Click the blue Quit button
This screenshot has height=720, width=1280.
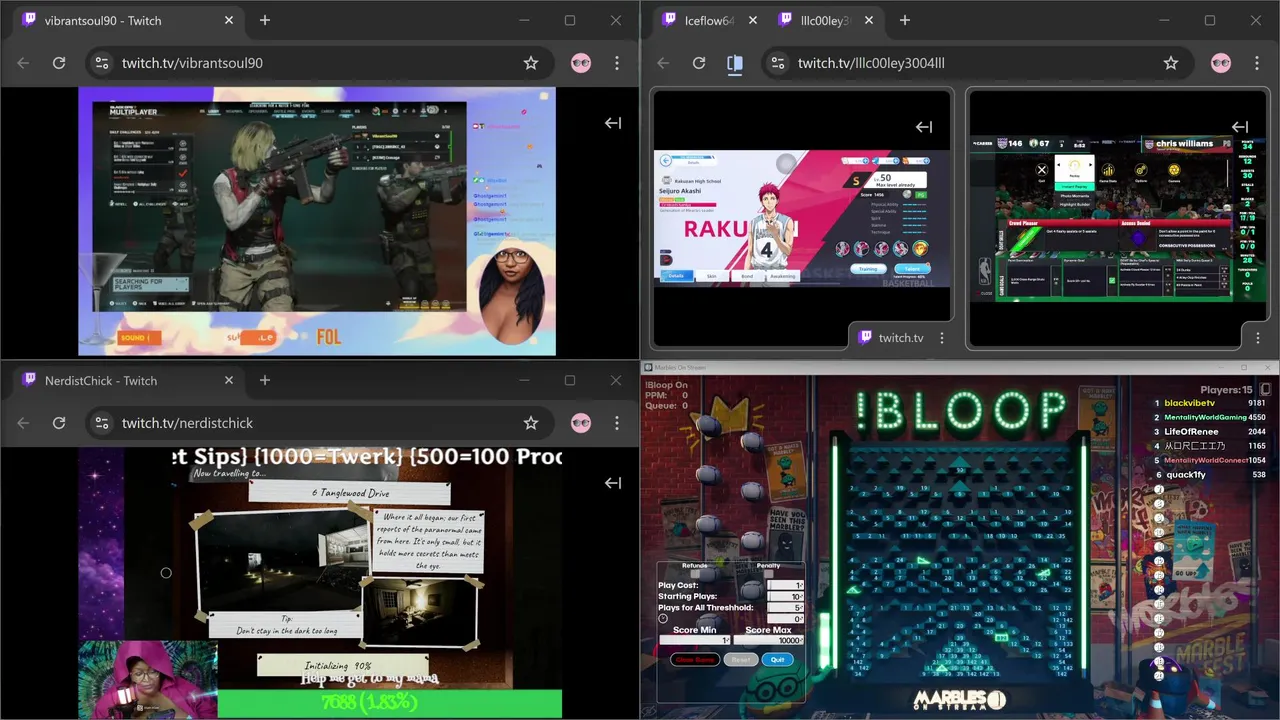click(x=778, y=659)
